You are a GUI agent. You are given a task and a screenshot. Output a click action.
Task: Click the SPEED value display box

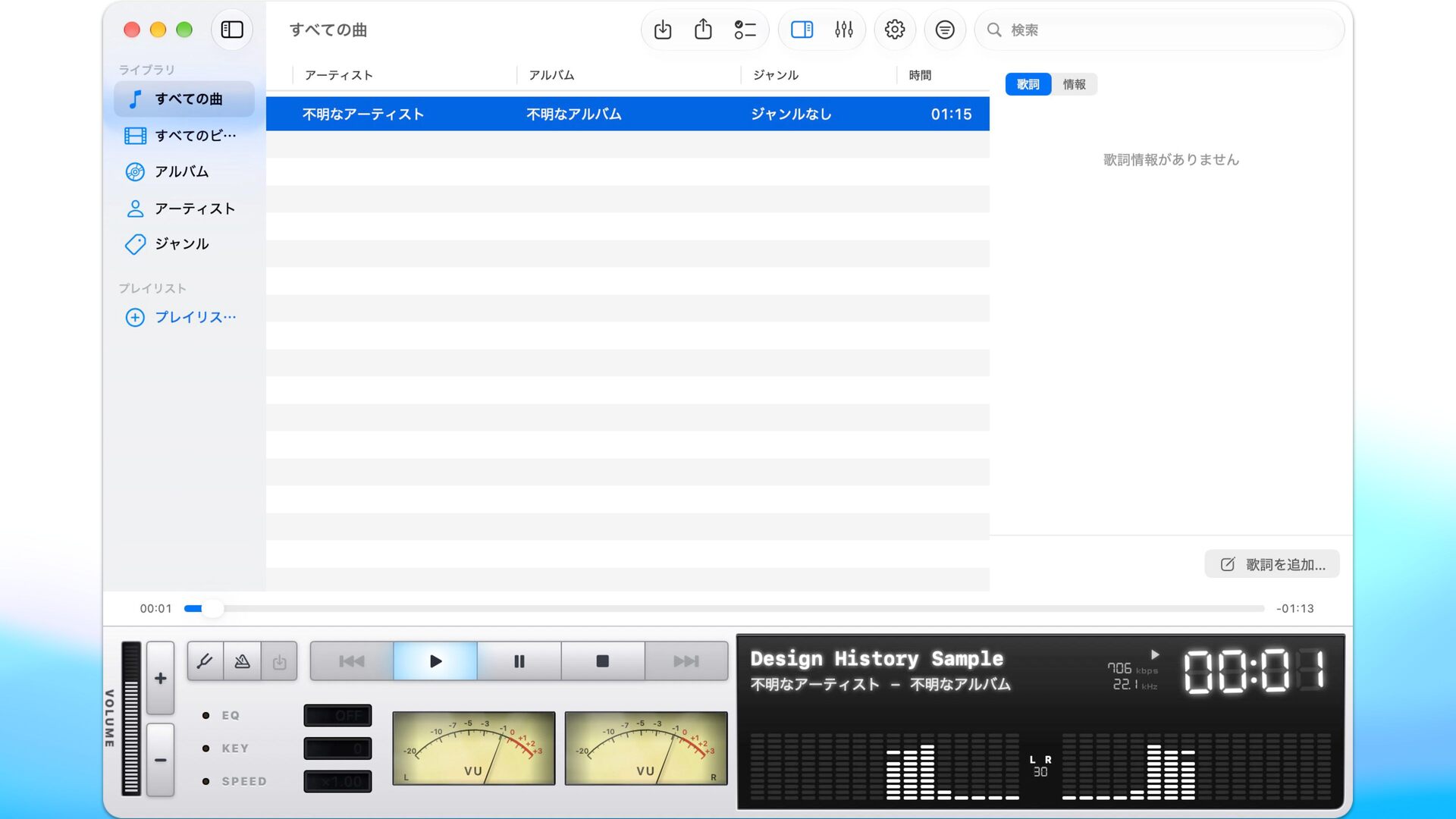pos(337,781)
